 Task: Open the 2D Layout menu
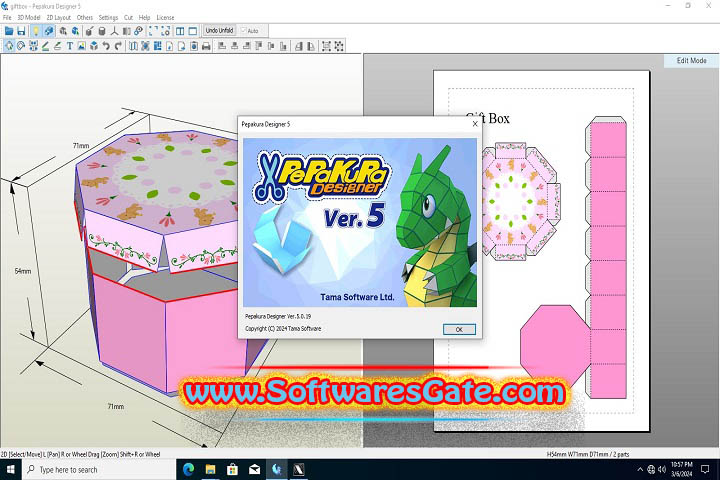coord(58,17)
